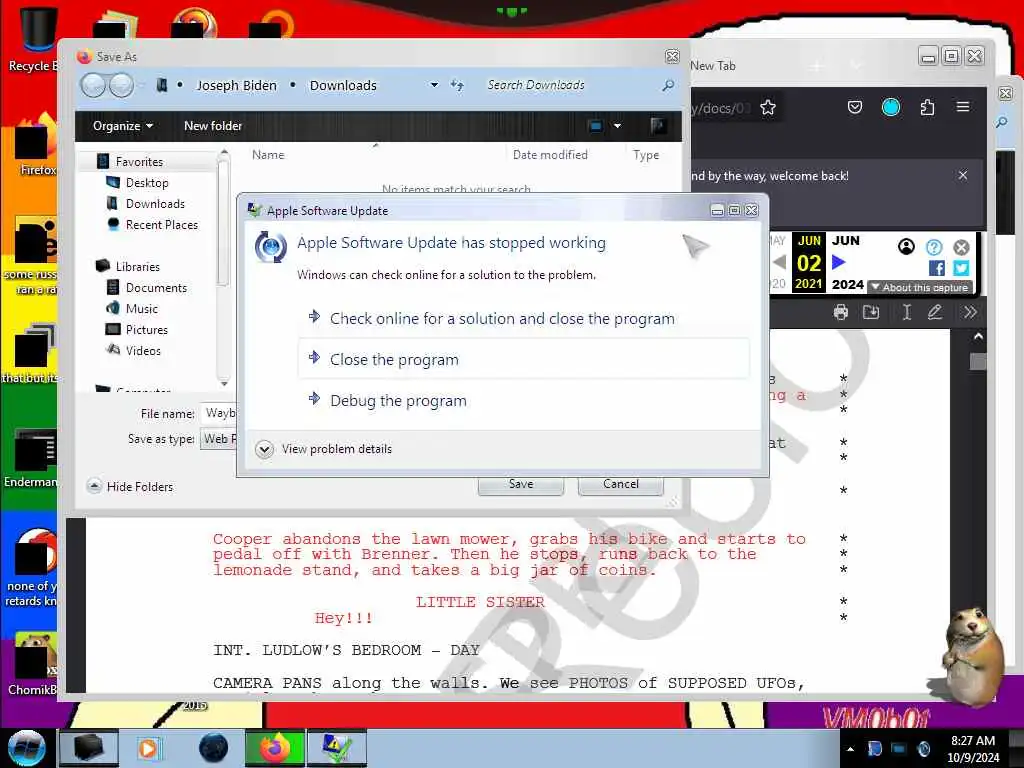Open Windows Start button
Image resolution: width=1024 pixels, height=768 pixels.
(x=26, y=748)
